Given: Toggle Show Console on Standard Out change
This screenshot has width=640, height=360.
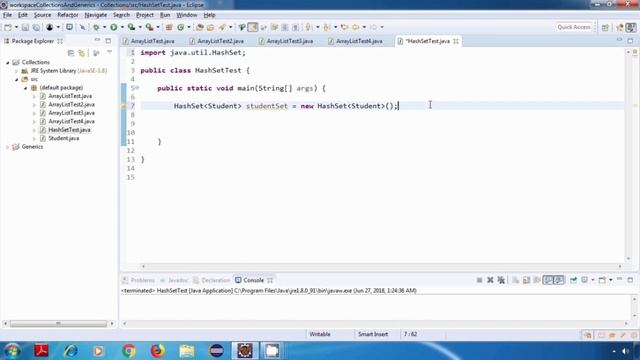Looking at the screenshot, I should [x=548, y=280].
